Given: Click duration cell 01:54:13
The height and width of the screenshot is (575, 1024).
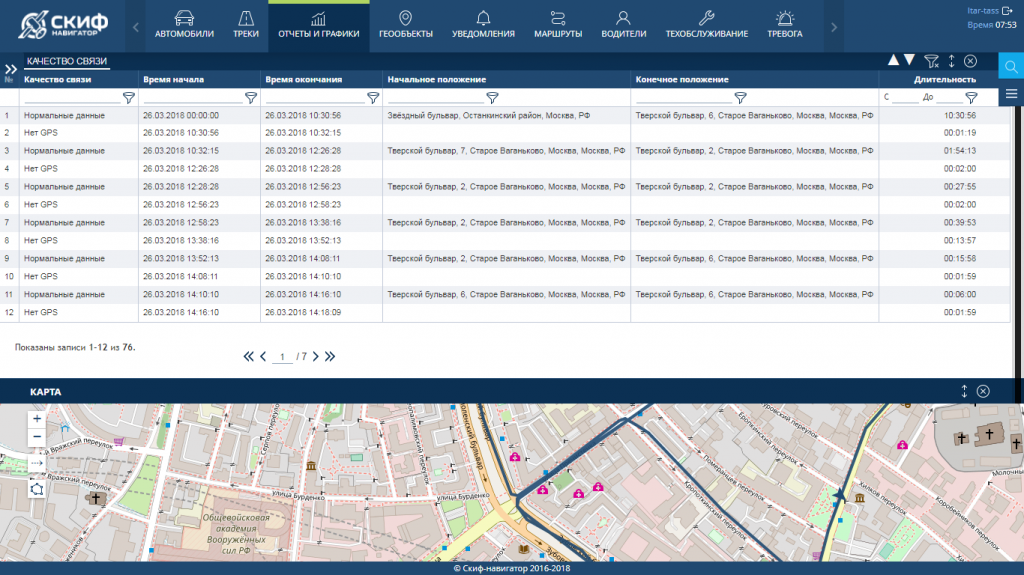Looking at the screenshot, I should point(959,150).
